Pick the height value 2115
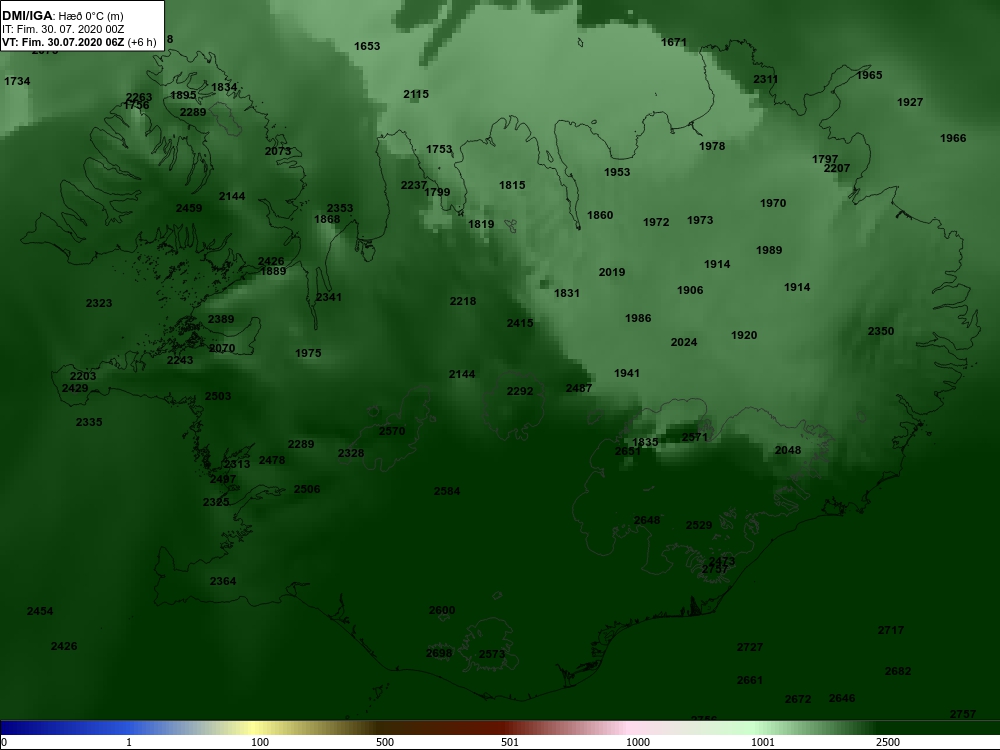This screenshot has width=1000, height=750. pyautogui.click(x=416, y=94)
